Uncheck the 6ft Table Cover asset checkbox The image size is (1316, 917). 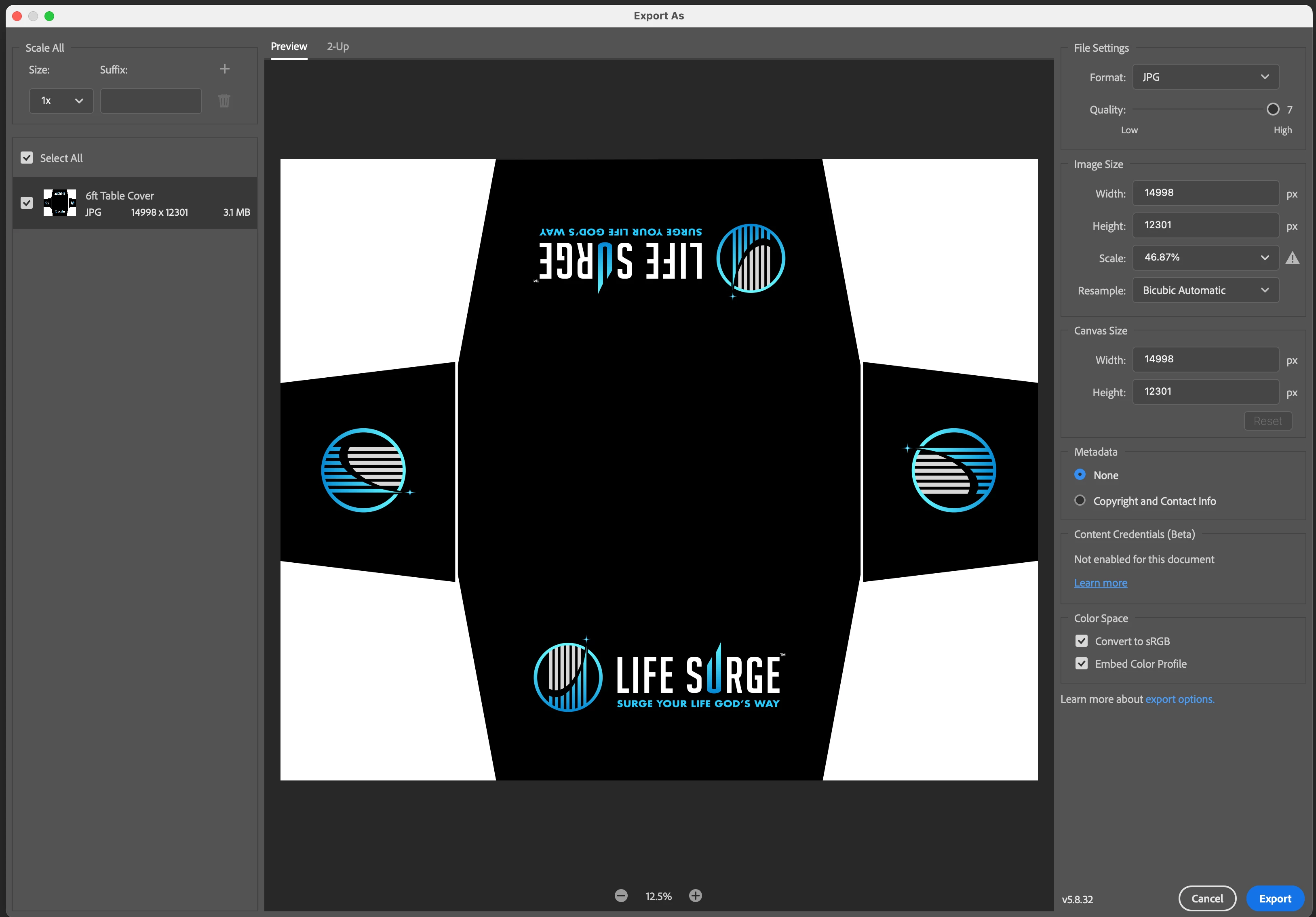tap(27, 203)
